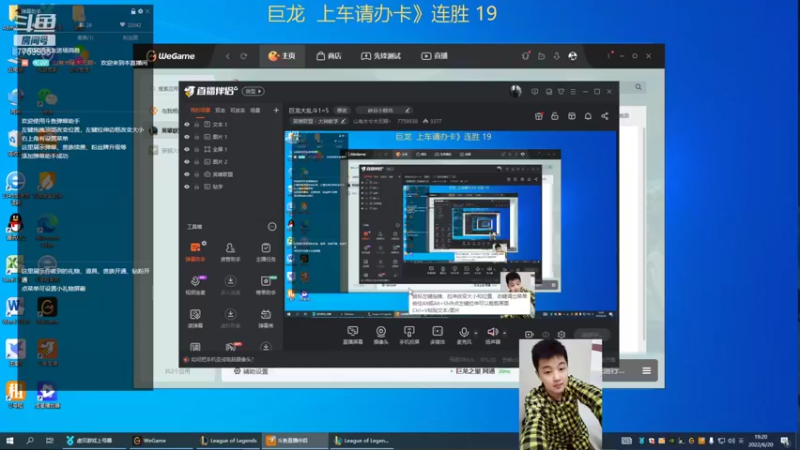Collapse the toolbox with the minus circle
The height and width of the screenshot is (450, 800).
pos(272,227)
